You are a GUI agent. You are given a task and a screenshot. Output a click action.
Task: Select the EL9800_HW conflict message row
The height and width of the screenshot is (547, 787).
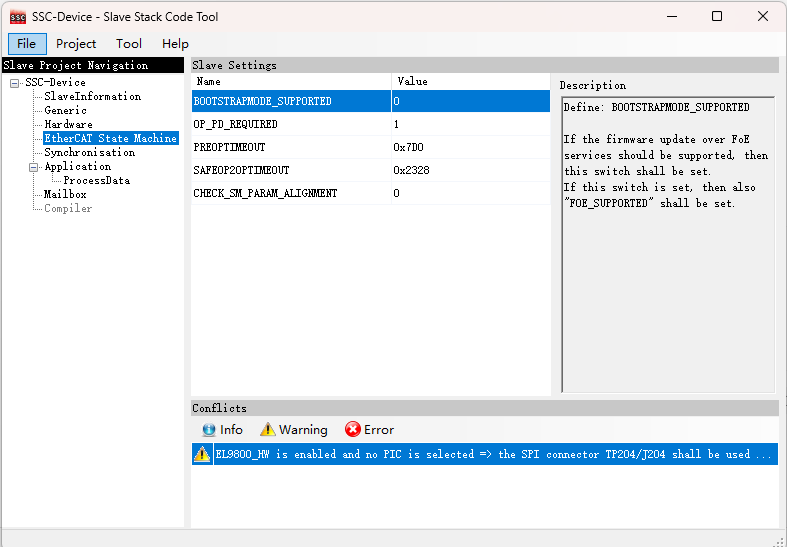(x=485, y=454)
